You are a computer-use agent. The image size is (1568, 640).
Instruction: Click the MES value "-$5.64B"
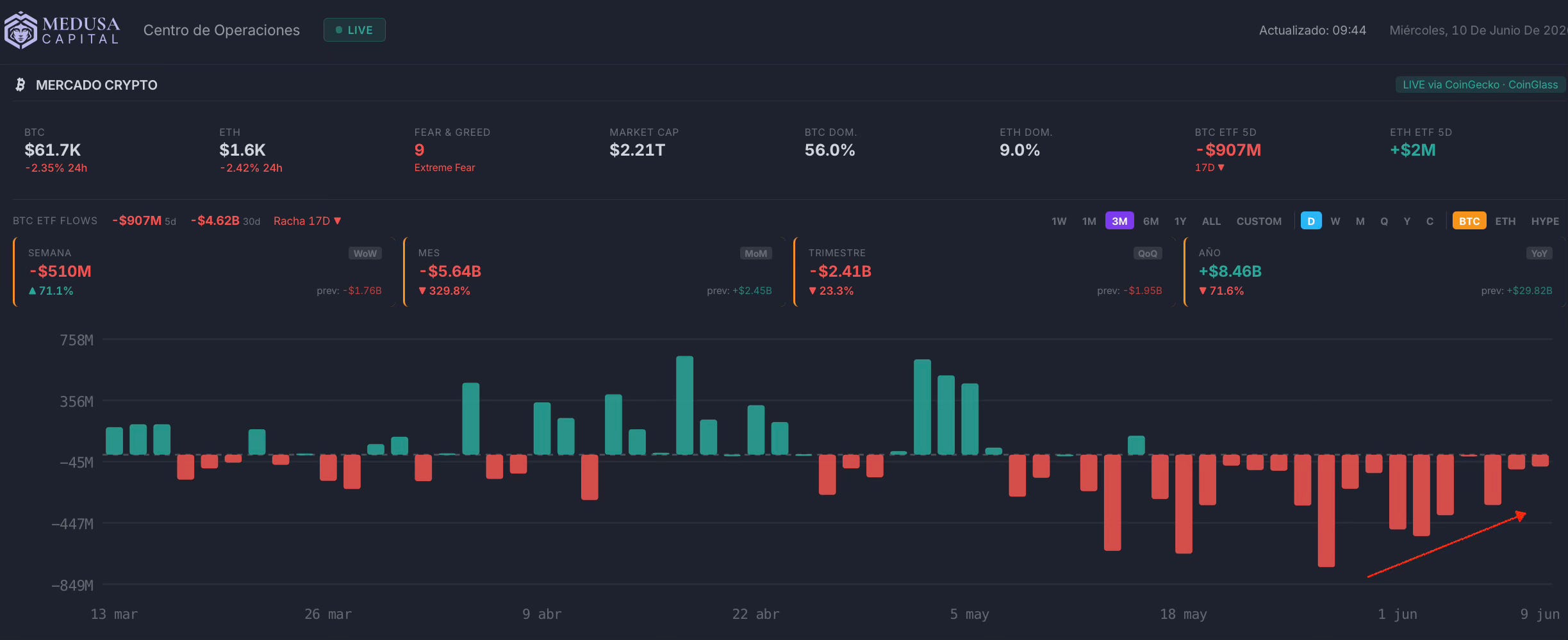point(450,272)
